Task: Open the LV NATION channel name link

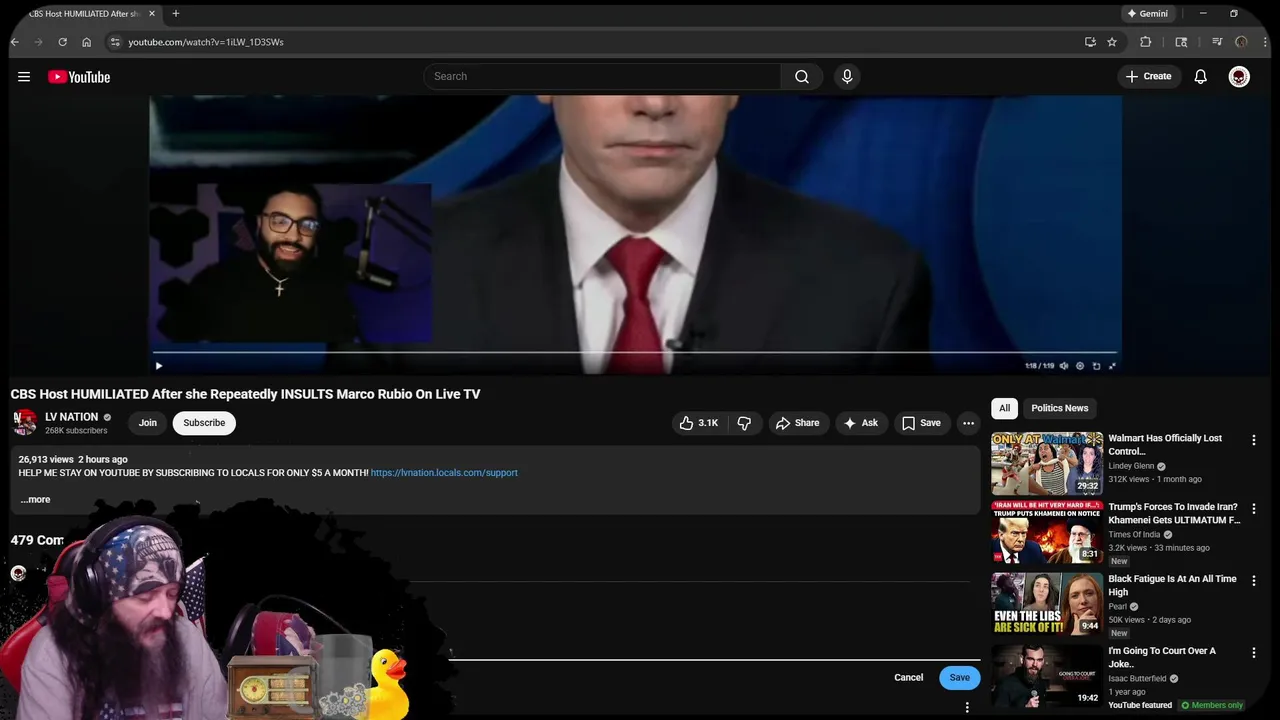Action: [71, 417]
